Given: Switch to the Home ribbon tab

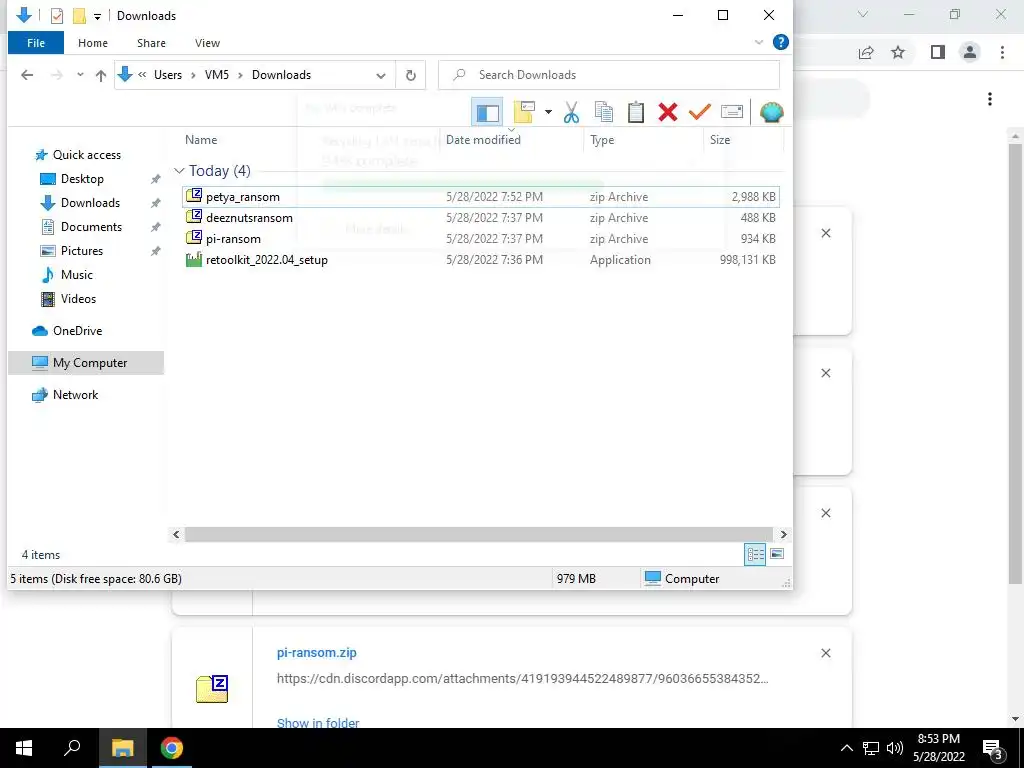Looking at the screenshot, I should coord(93,43).
